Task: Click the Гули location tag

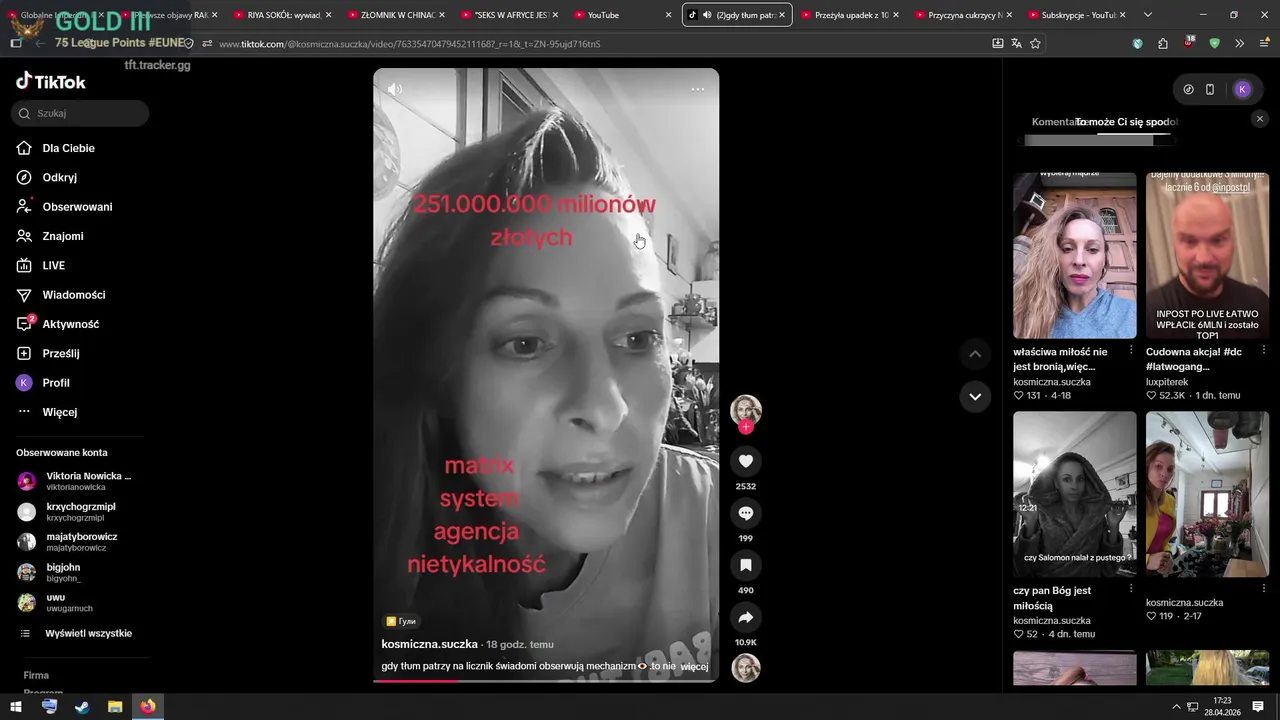Action: 401,621
